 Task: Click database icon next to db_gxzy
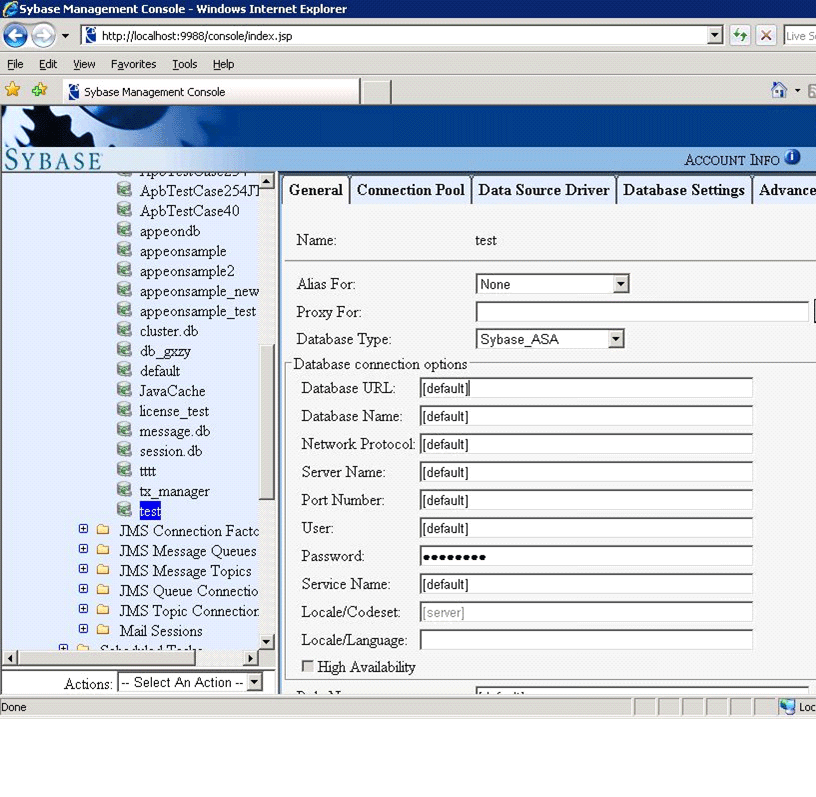point(124,349)
